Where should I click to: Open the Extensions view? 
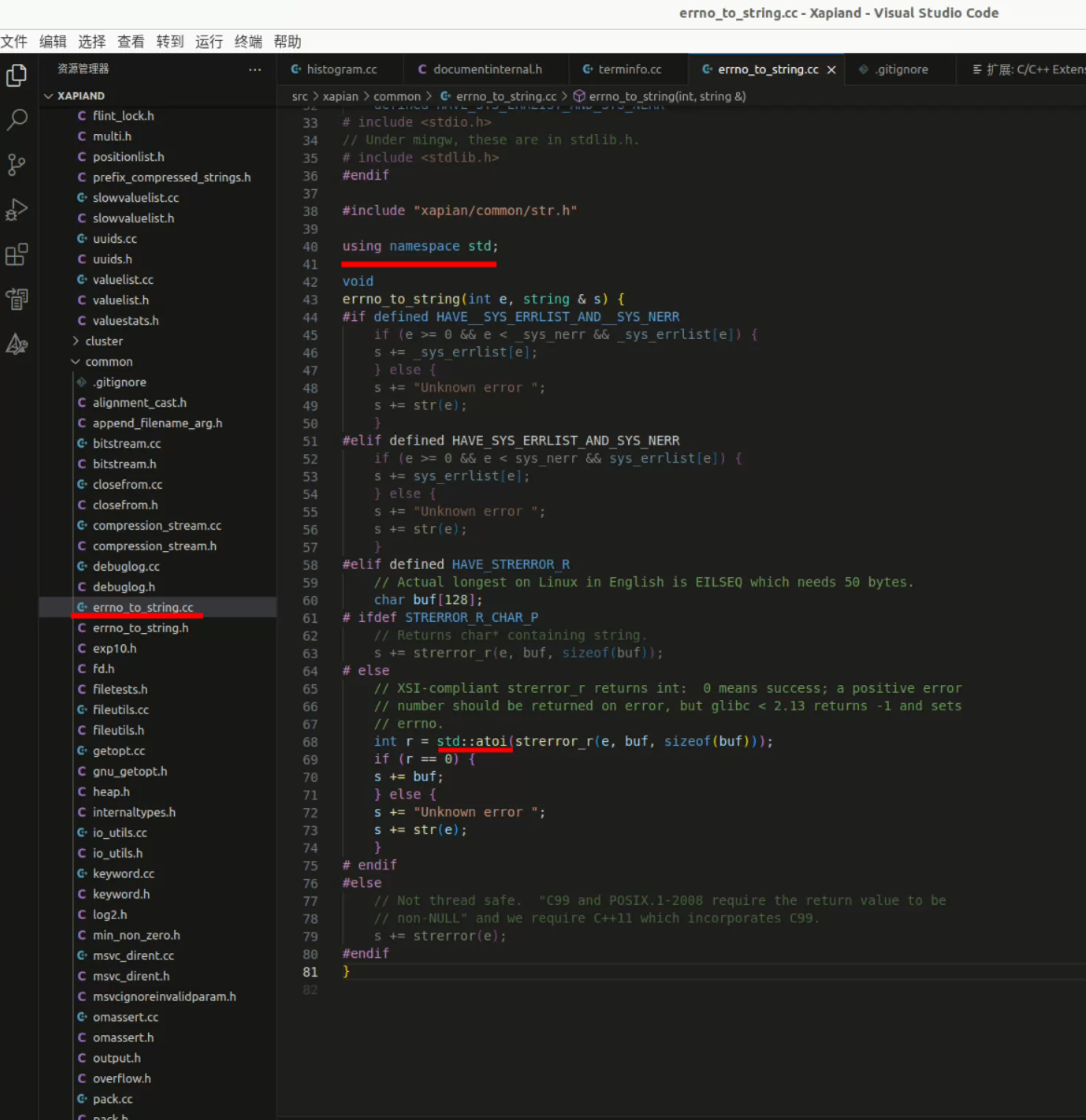pyautogui.click(x=17, y=254)
